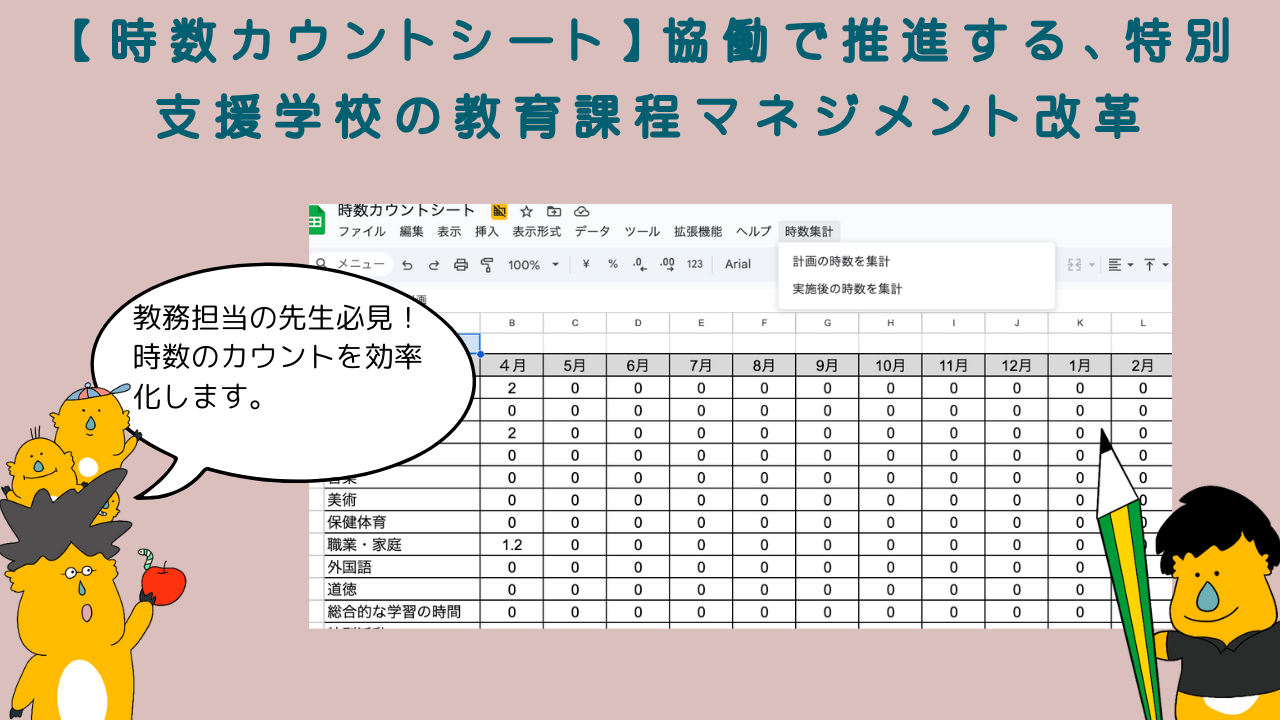Select the 保健体育 row label
This screenshot has height=720, width=1280.
pyautogui.click(x=402, y=522)
